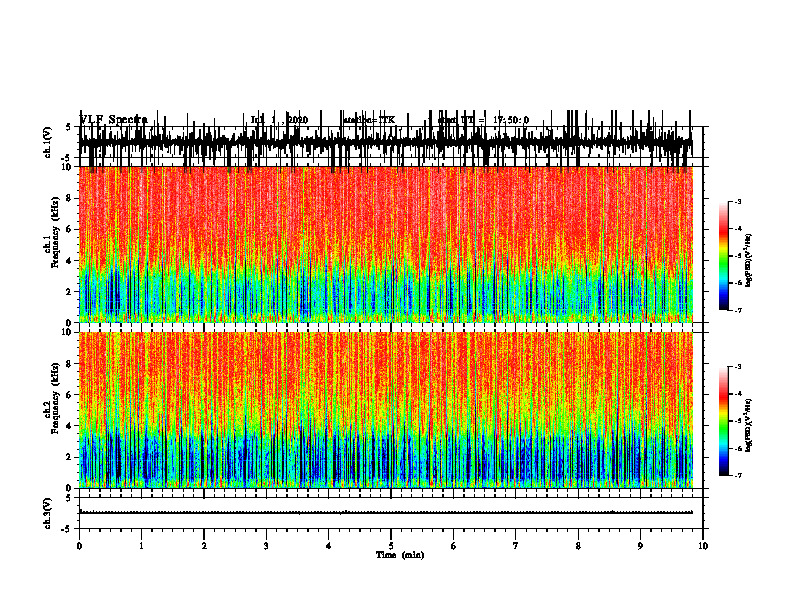This screenshot has height=612, width=792.
Task: Click the ch.1(V) axis tick "5"
Action: tap(69, 127)
